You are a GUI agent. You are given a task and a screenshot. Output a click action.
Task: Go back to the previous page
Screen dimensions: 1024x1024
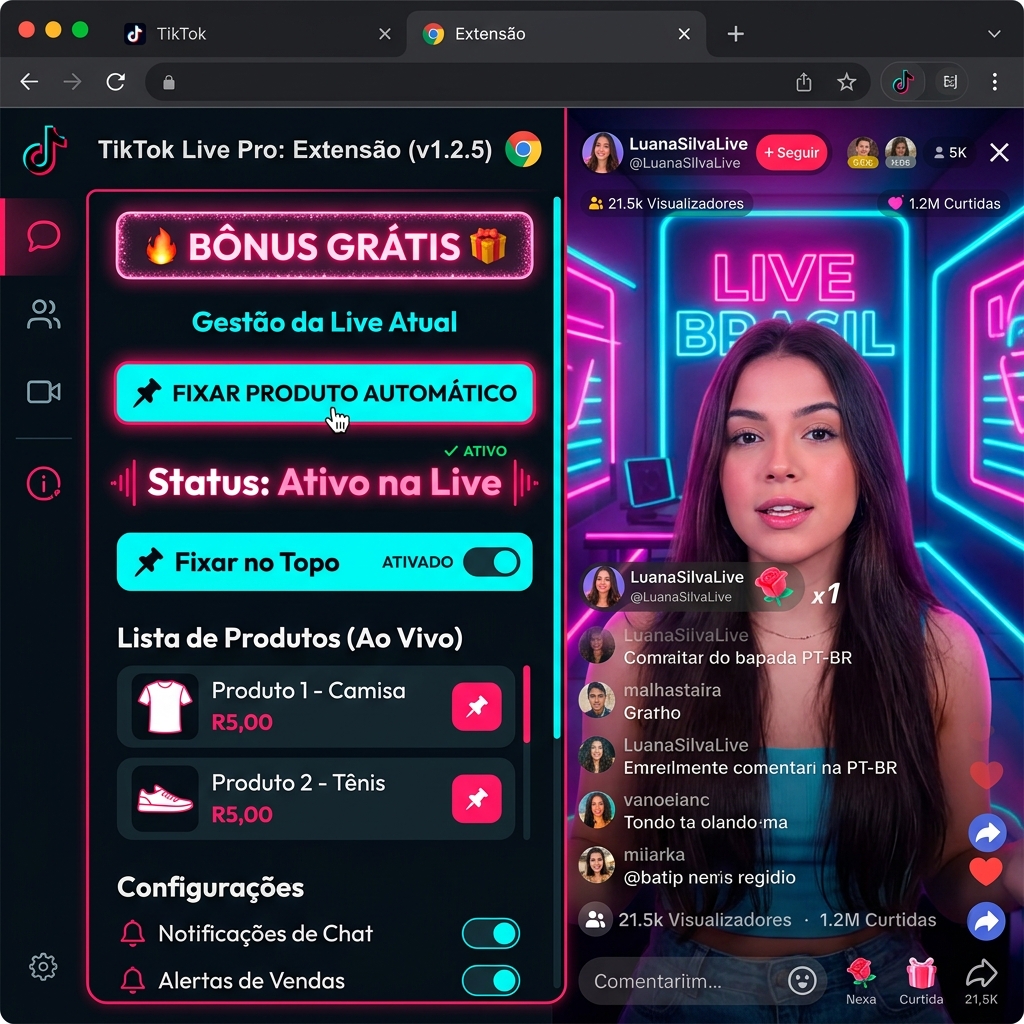pyautogui.click(x=29, y=82)
